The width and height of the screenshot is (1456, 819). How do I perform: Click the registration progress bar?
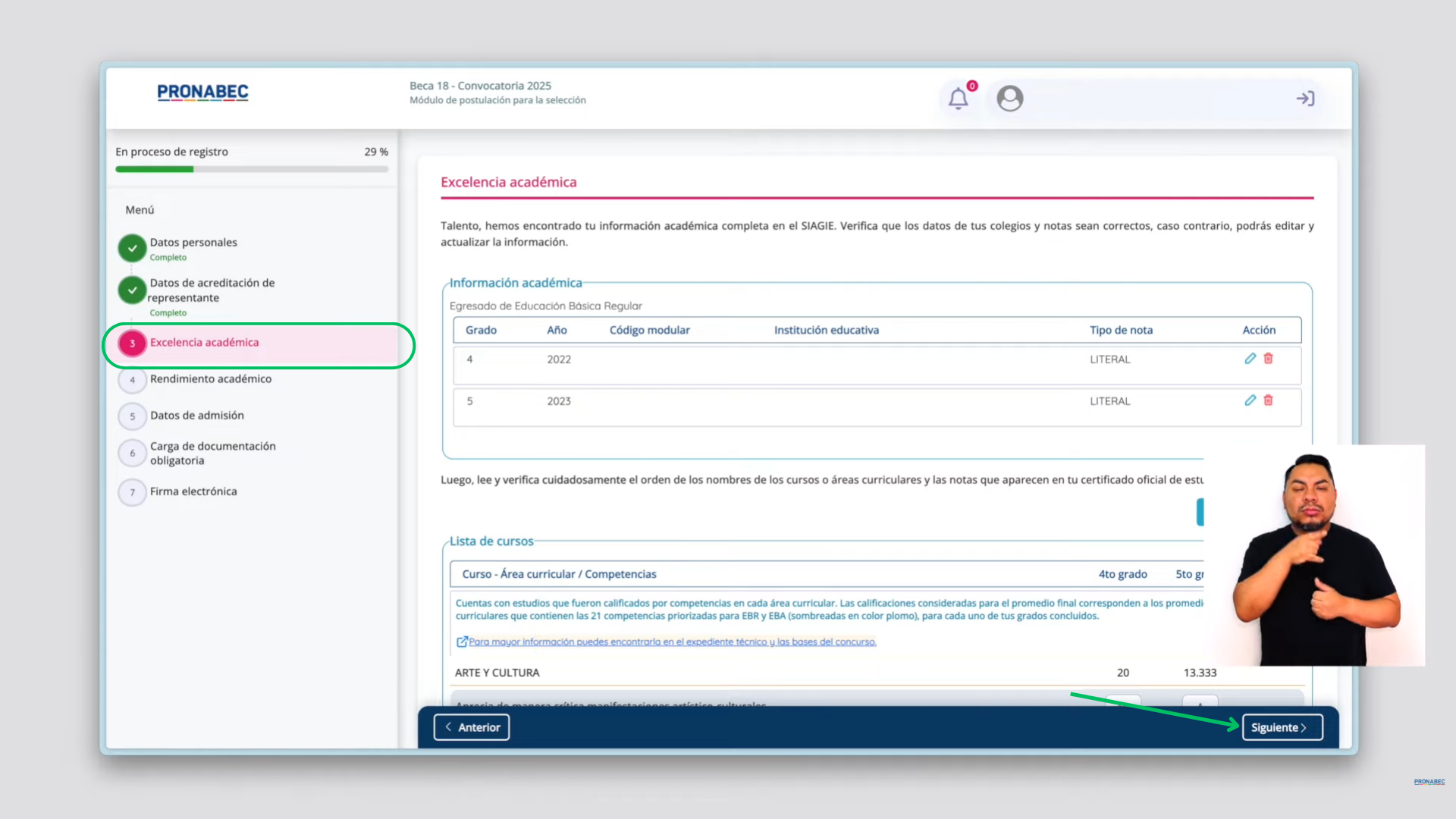tap(251, 169)
